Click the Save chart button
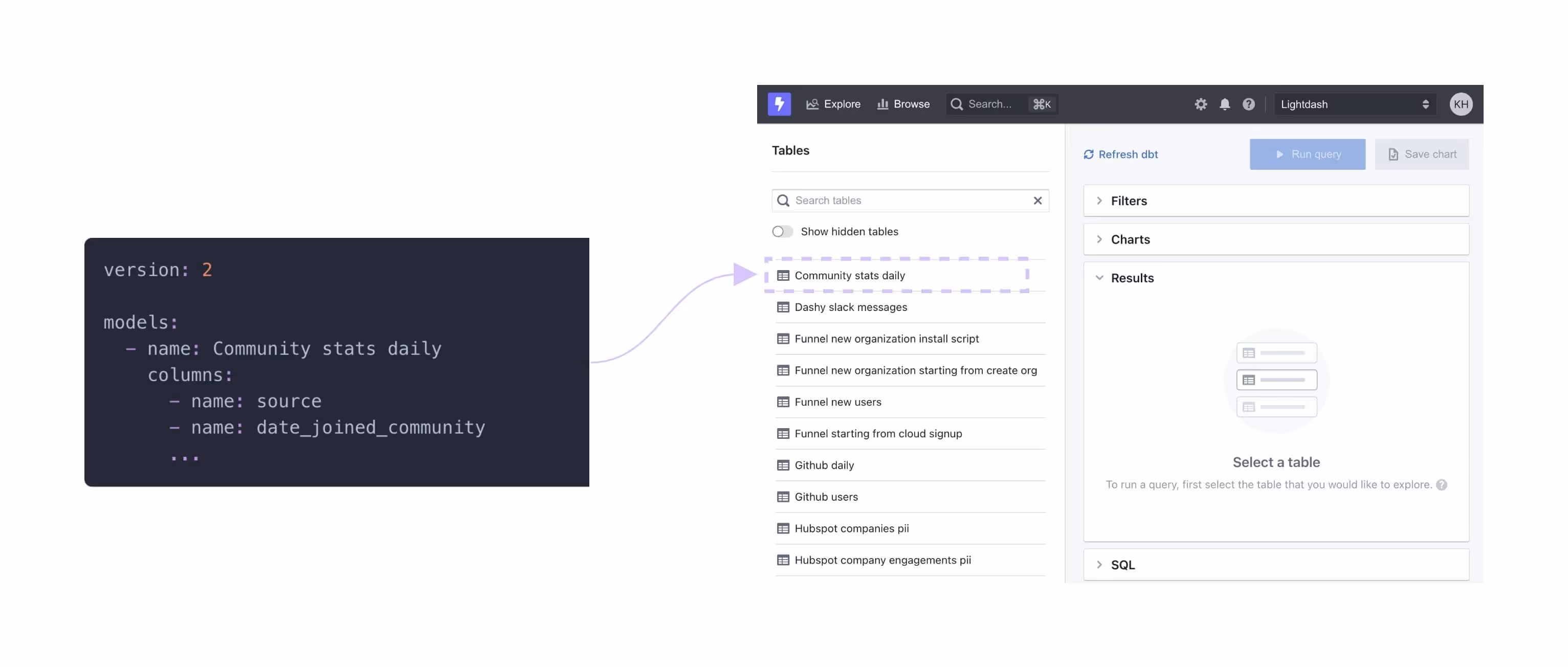Viewport: 1568px width, 667px height. click(x=1421, y=154)
